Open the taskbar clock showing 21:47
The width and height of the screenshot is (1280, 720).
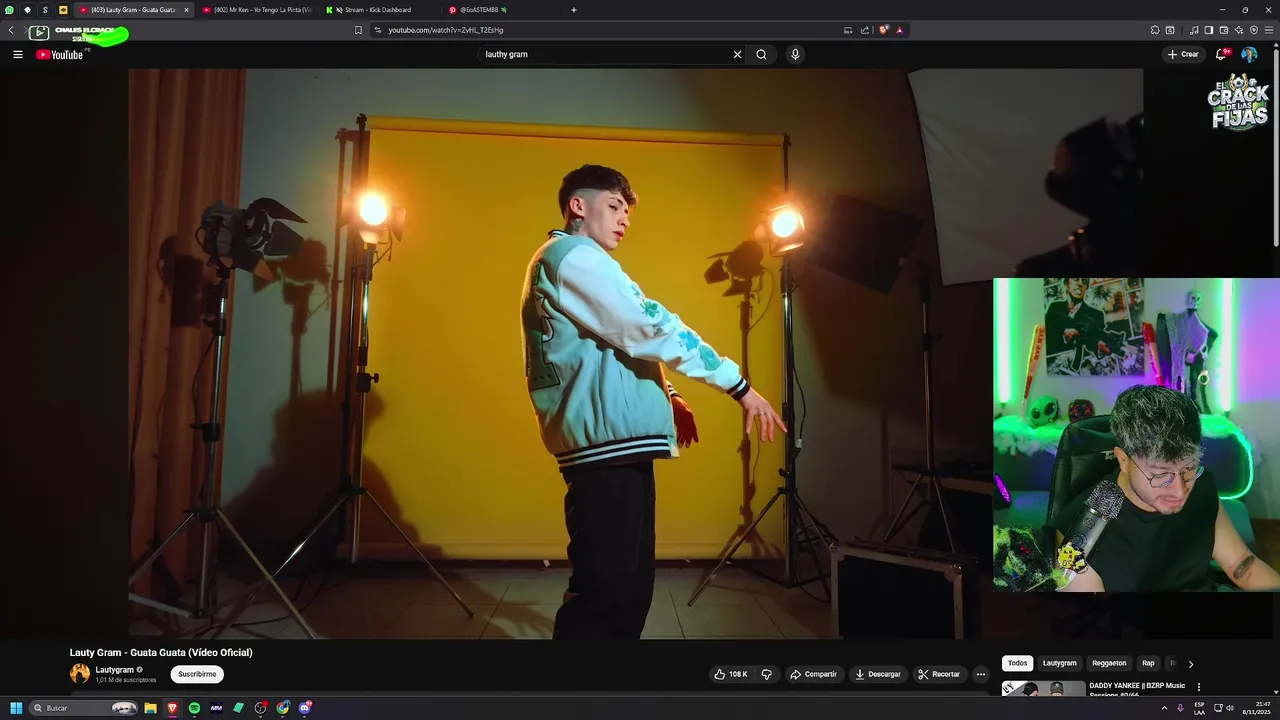1256,708
